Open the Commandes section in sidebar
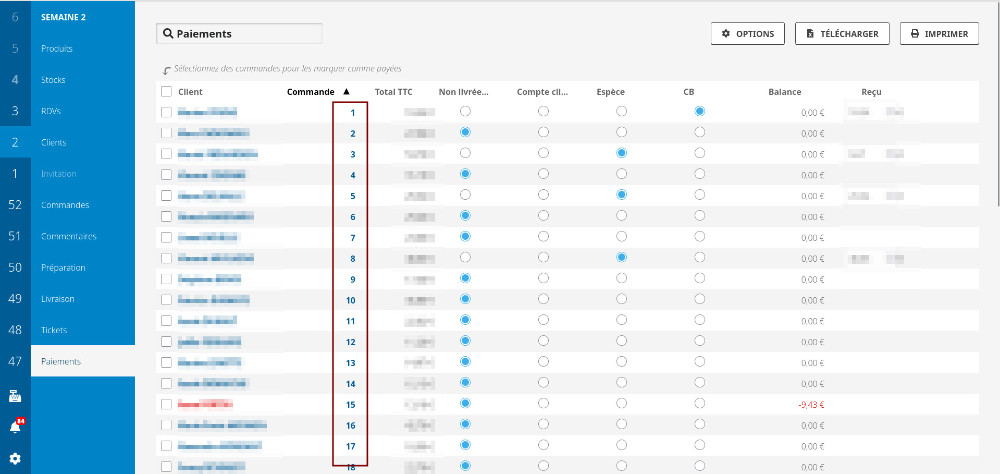 pyautogui.click(x=65, y=205)
